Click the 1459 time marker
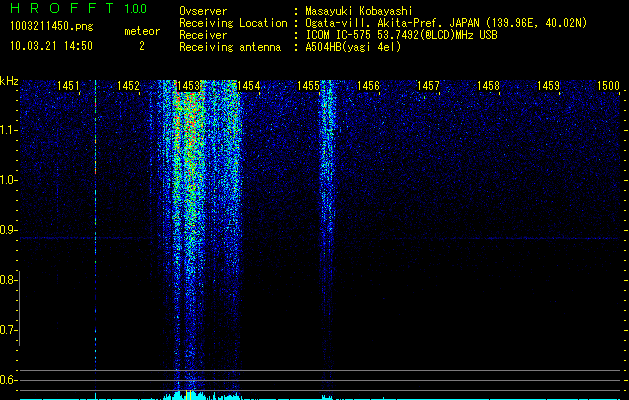 548,85
